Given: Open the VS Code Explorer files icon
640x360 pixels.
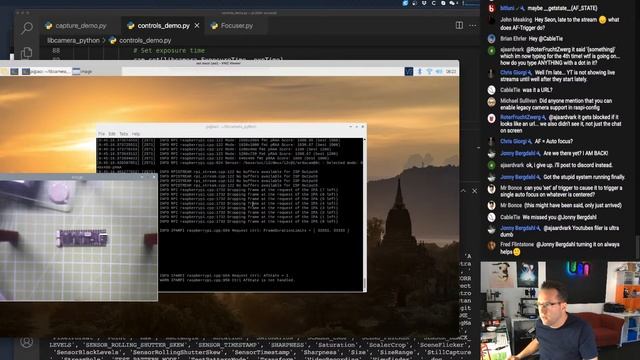Looking at the screenshot, I should point(27,52).
